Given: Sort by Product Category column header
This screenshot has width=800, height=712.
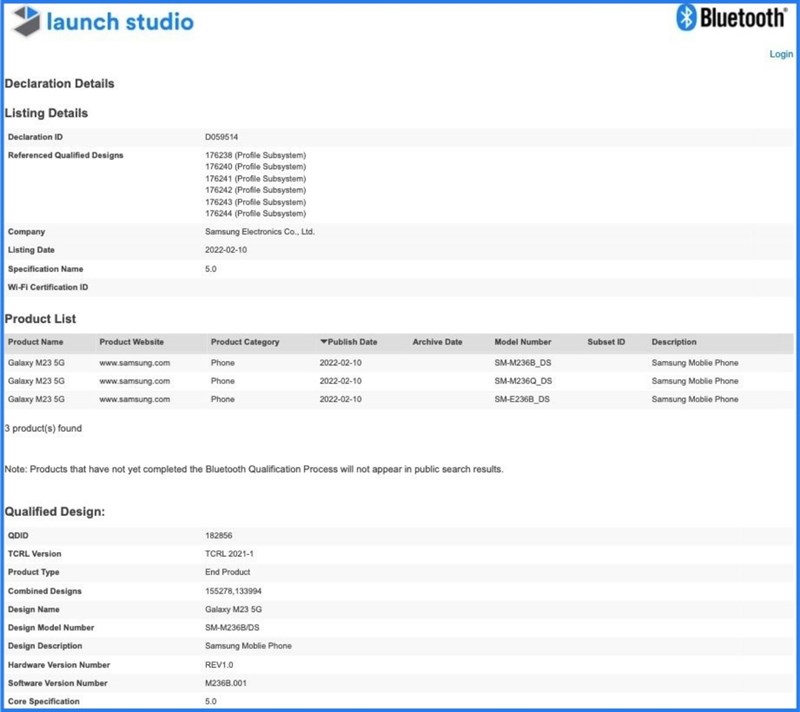Looking at the screenshot, I should tap(245, 342).
